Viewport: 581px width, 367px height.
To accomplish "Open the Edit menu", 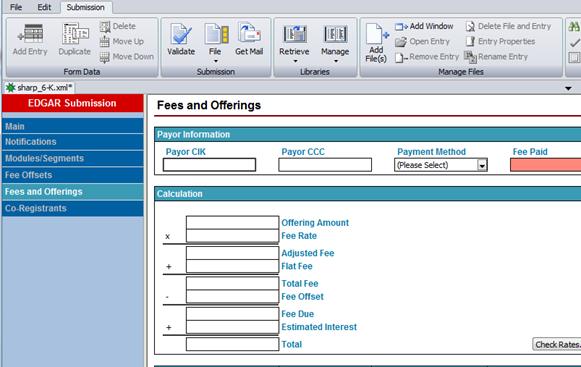I will [x=44, y=7].
